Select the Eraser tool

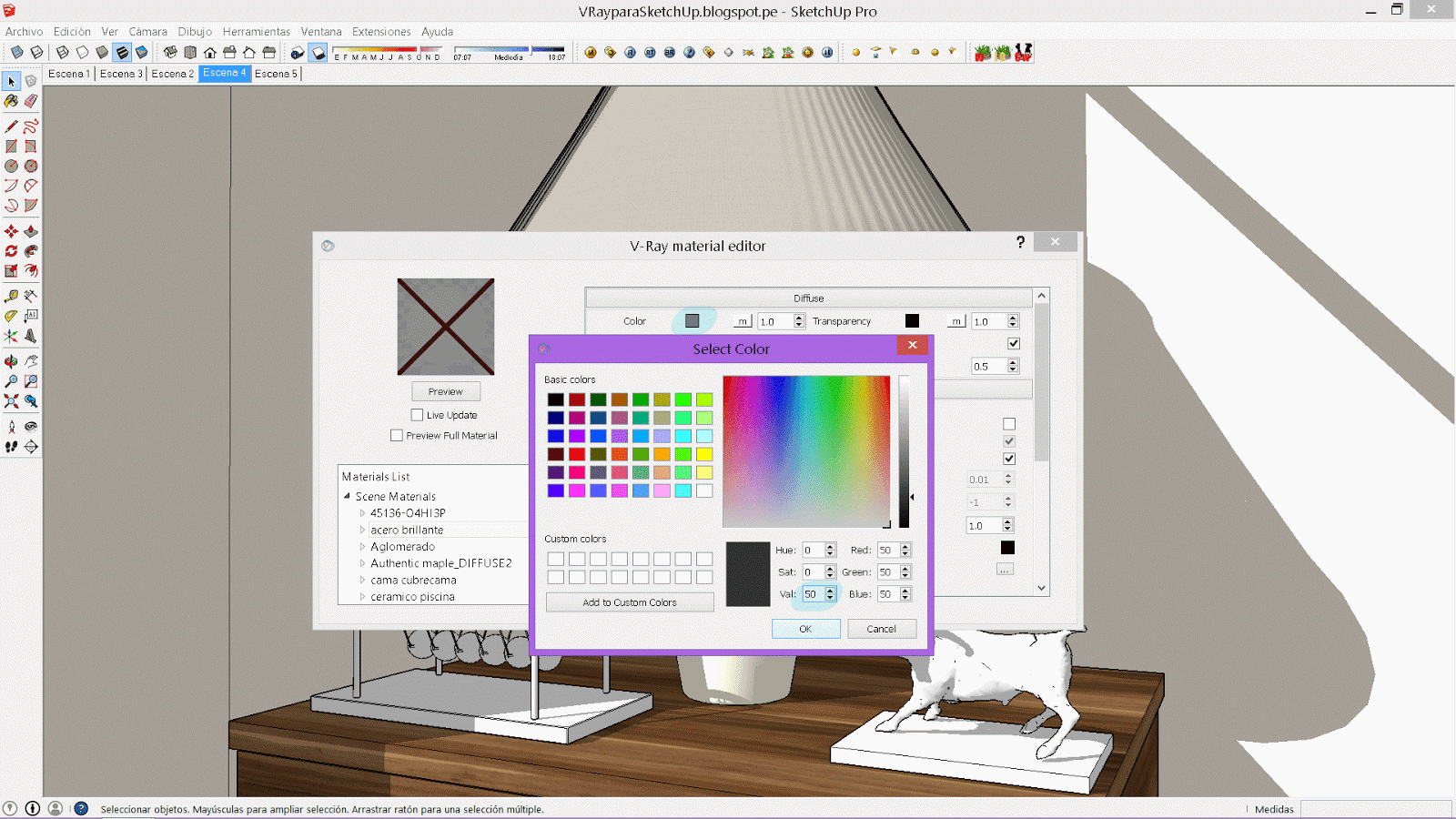pyautogui.click(x=31, y=101)
